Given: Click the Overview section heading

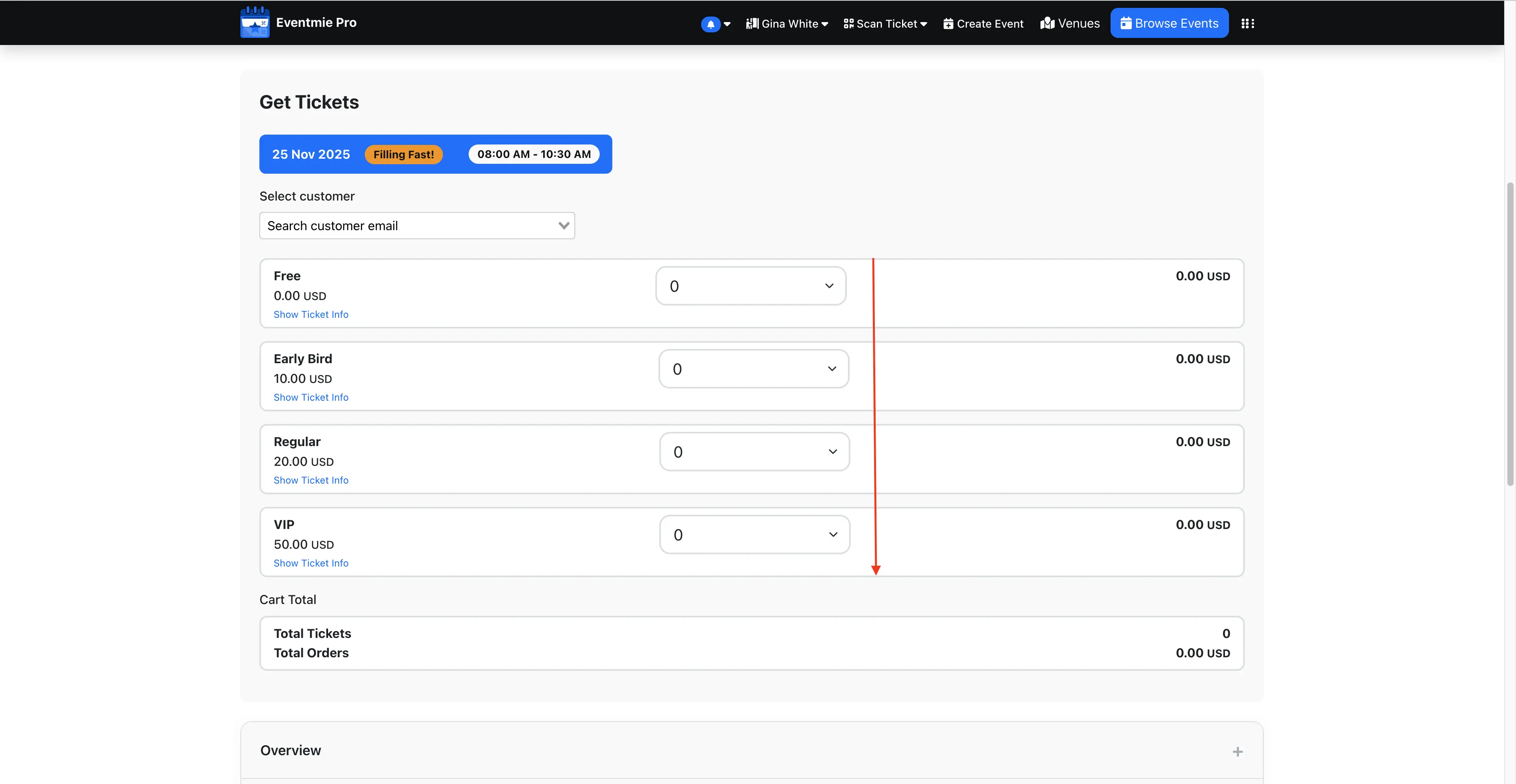Looking at the screenshot, I should tap(291, 750).
